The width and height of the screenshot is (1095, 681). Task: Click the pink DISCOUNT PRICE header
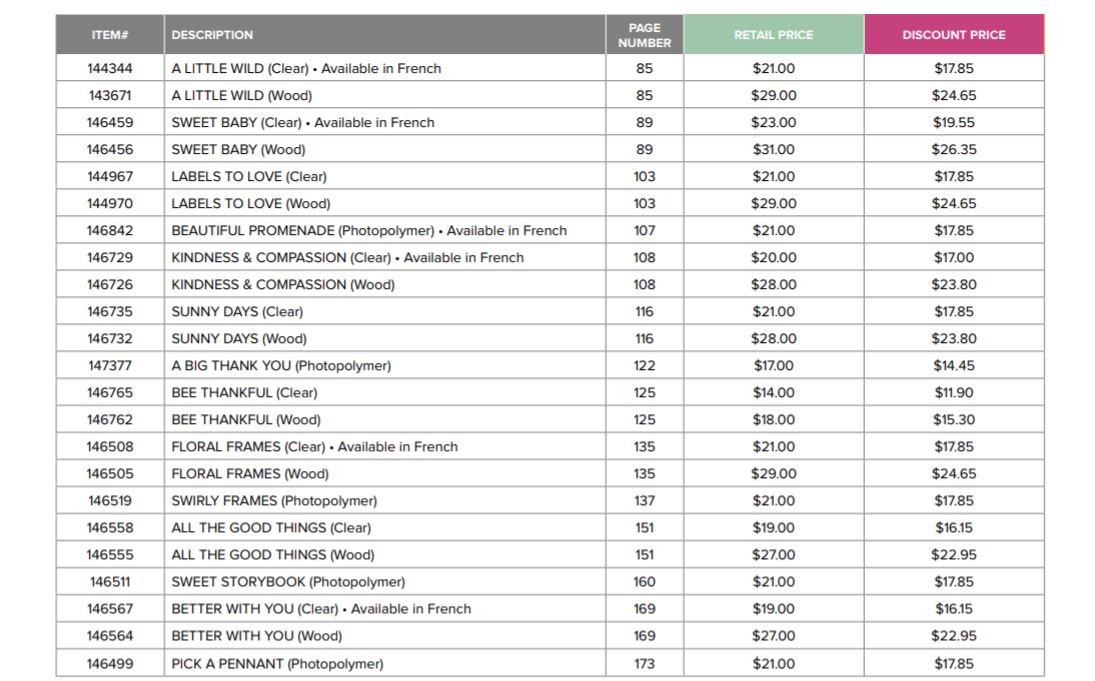pos(953,35)
